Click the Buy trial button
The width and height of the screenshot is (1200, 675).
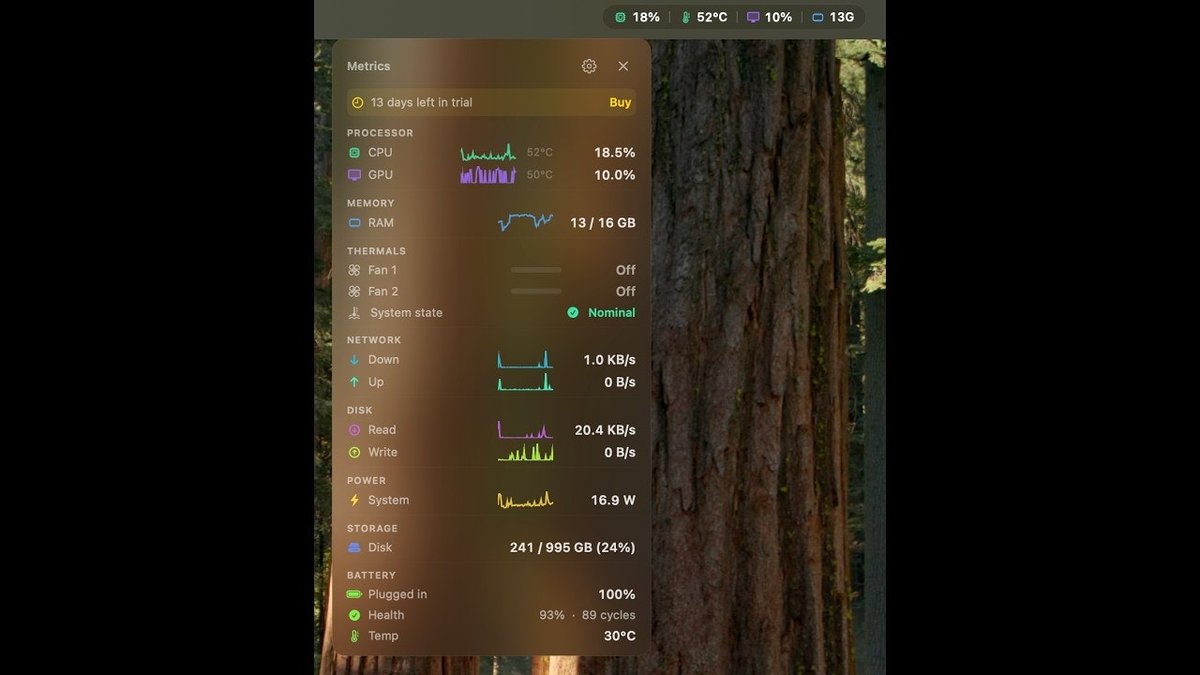(x=620, y=102)
